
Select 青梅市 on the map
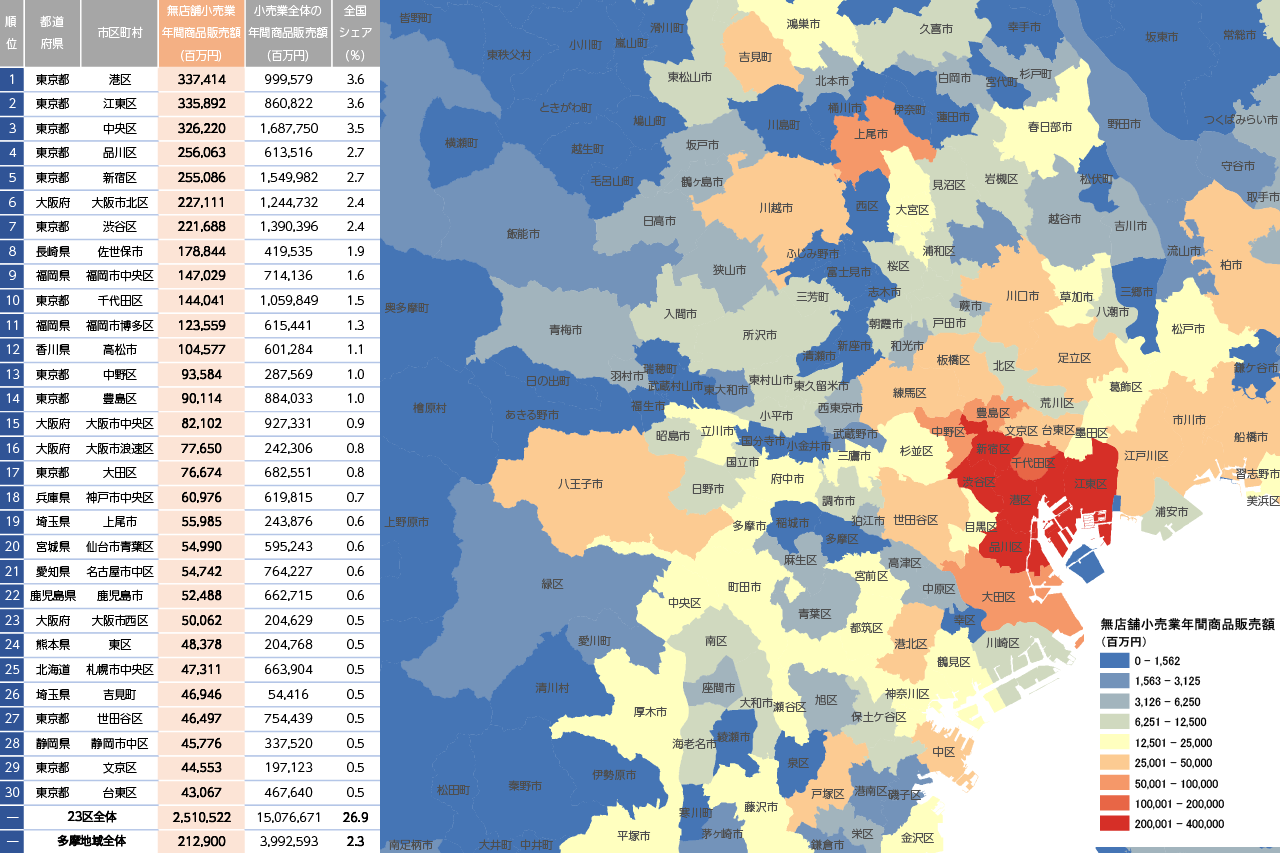(x=565, y=330)
